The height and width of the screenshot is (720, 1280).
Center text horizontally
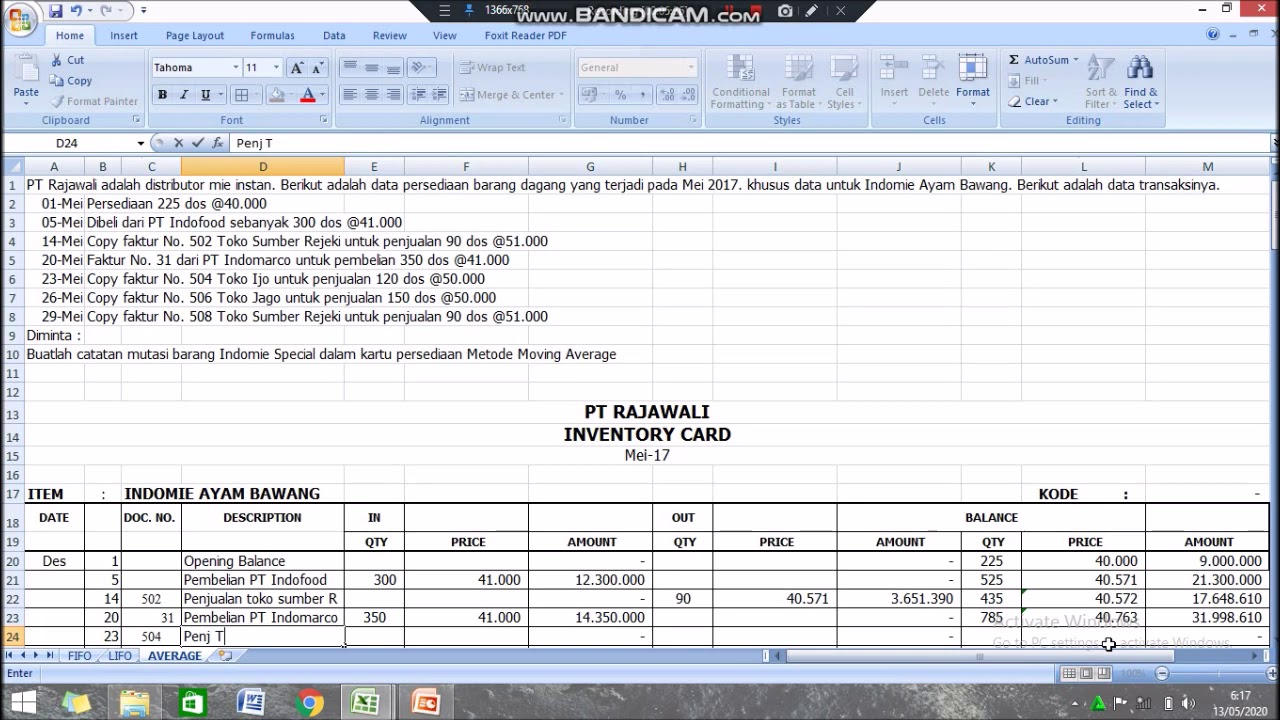pyautogui.click(x=371, y=95)
